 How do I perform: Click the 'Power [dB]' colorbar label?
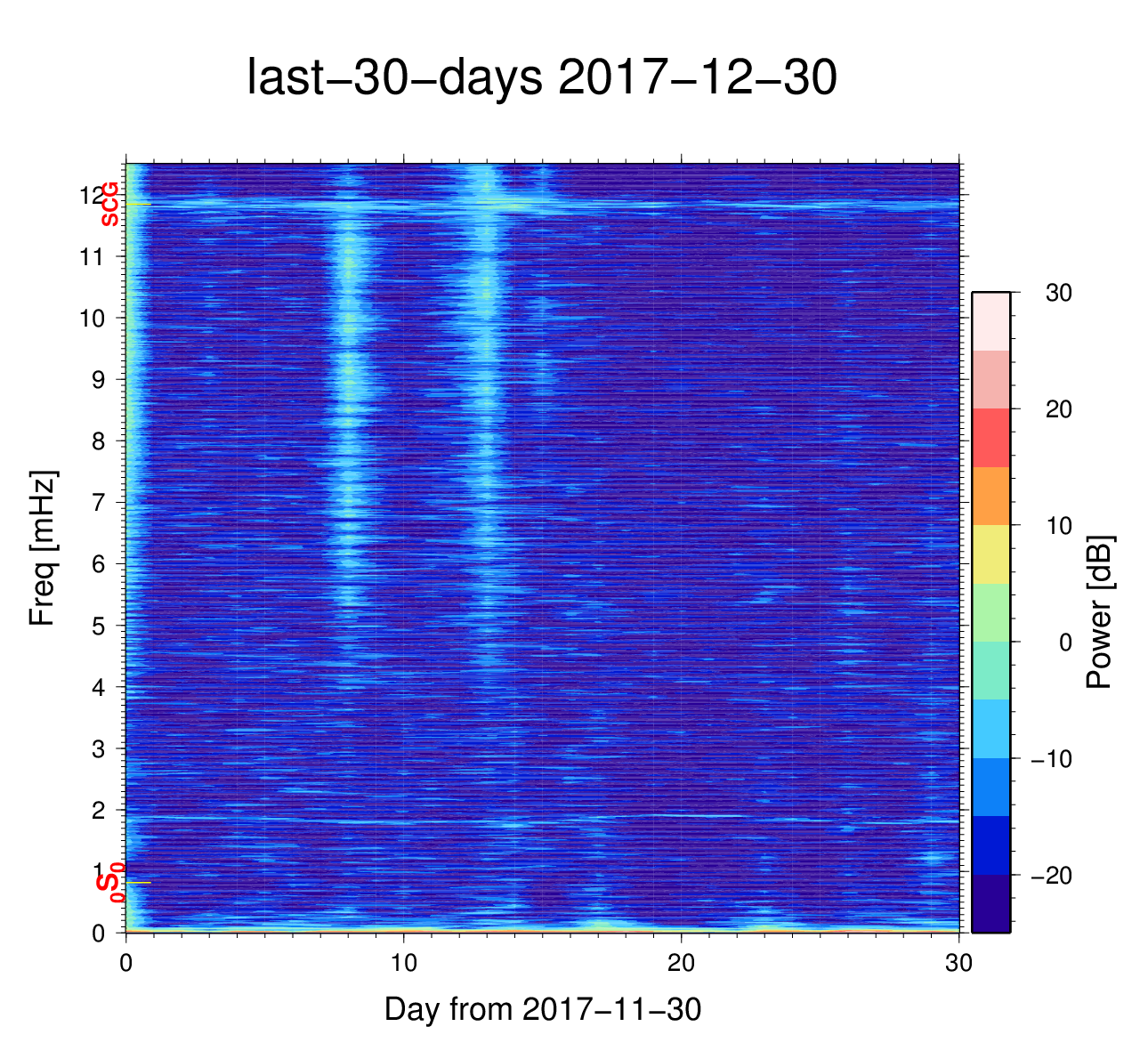tap(1100, 612)
